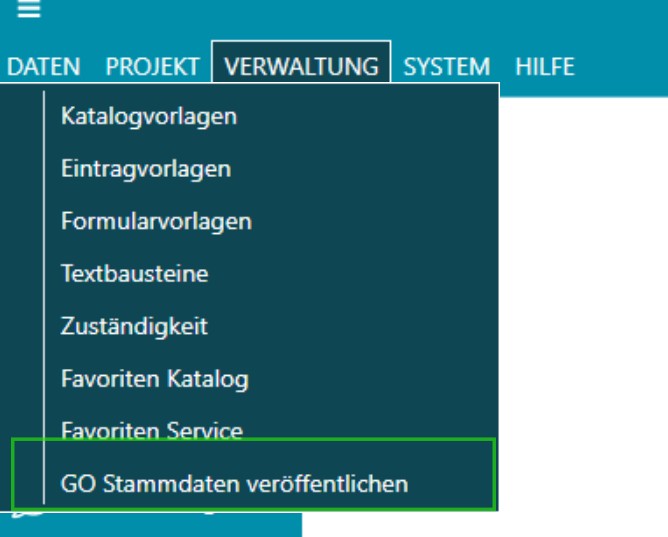Click the hamburger menu icon
This screenshot has width=668, height=537.
click(29, 10)
